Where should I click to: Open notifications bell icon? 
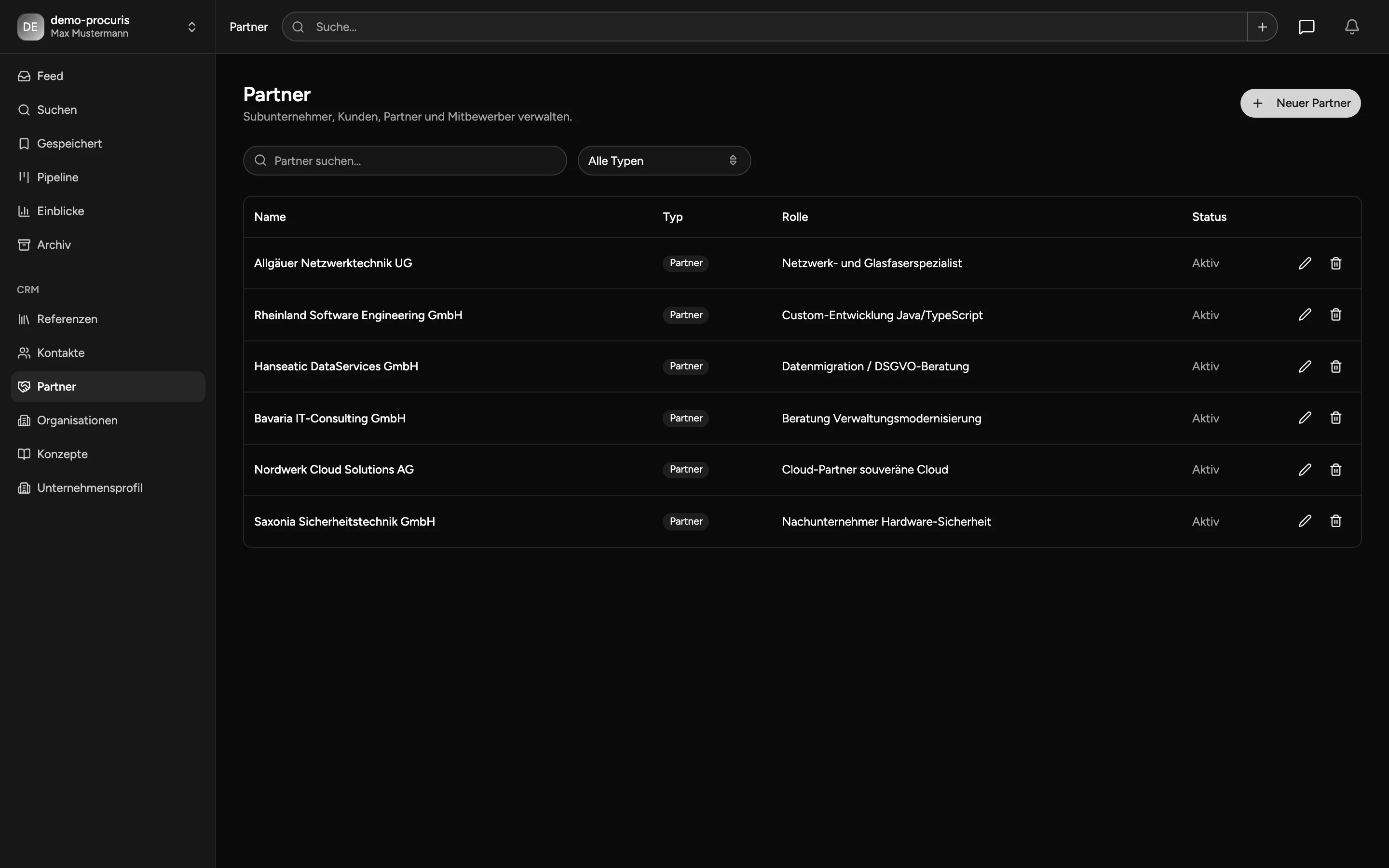(1352, 27)
